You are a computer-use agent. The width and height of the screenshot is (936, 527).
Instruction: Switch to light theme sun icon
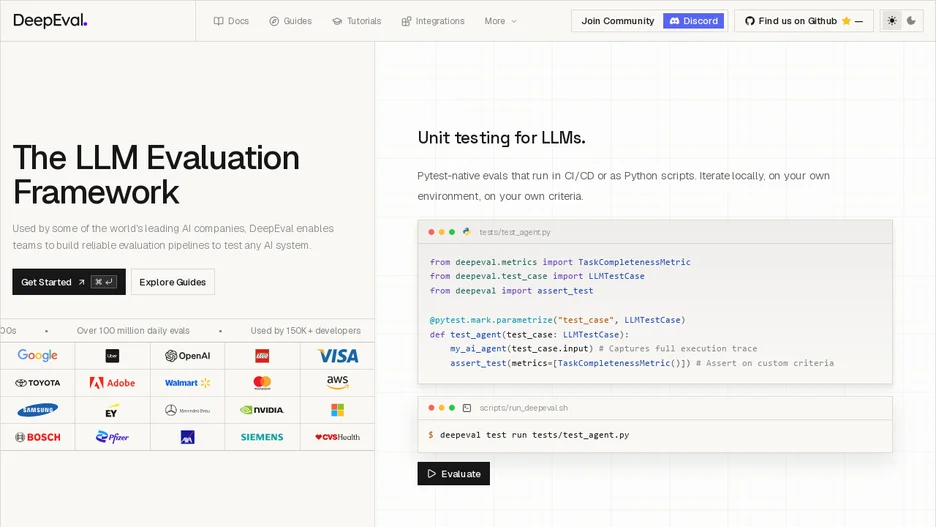tap(892, 21)
